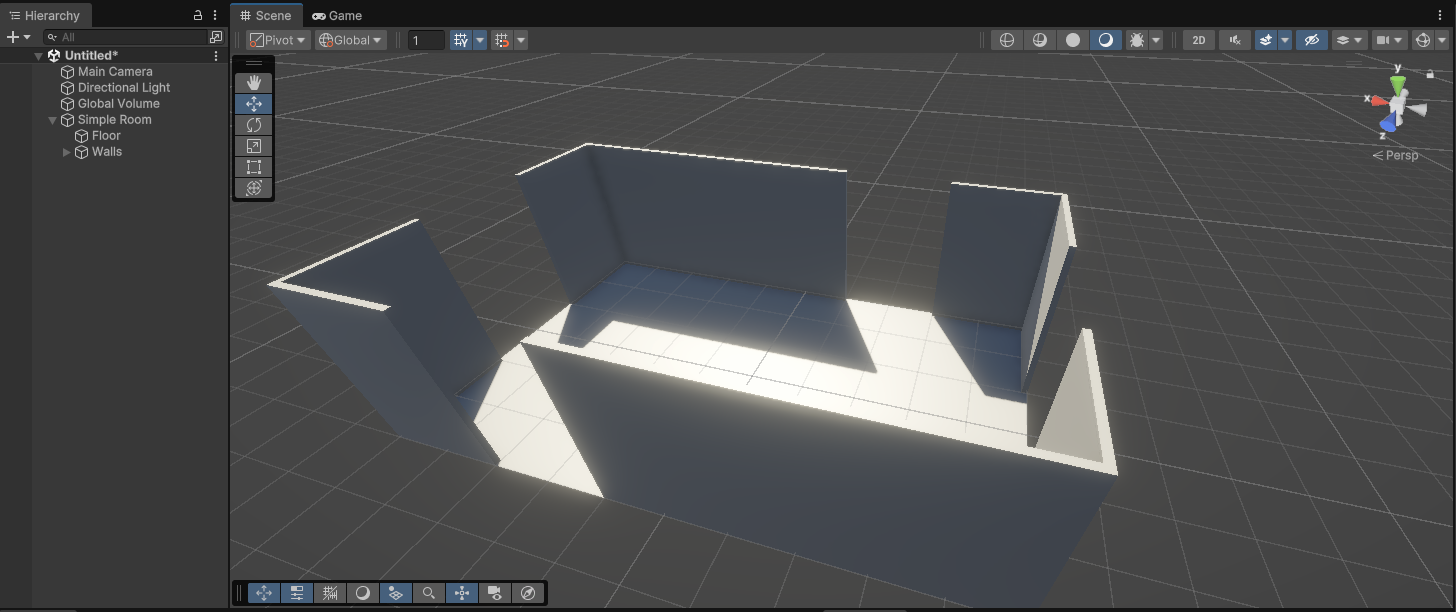Toggle scene visibility eye icon
This screenshot has width=1456, height=612.
(1311, 39)
